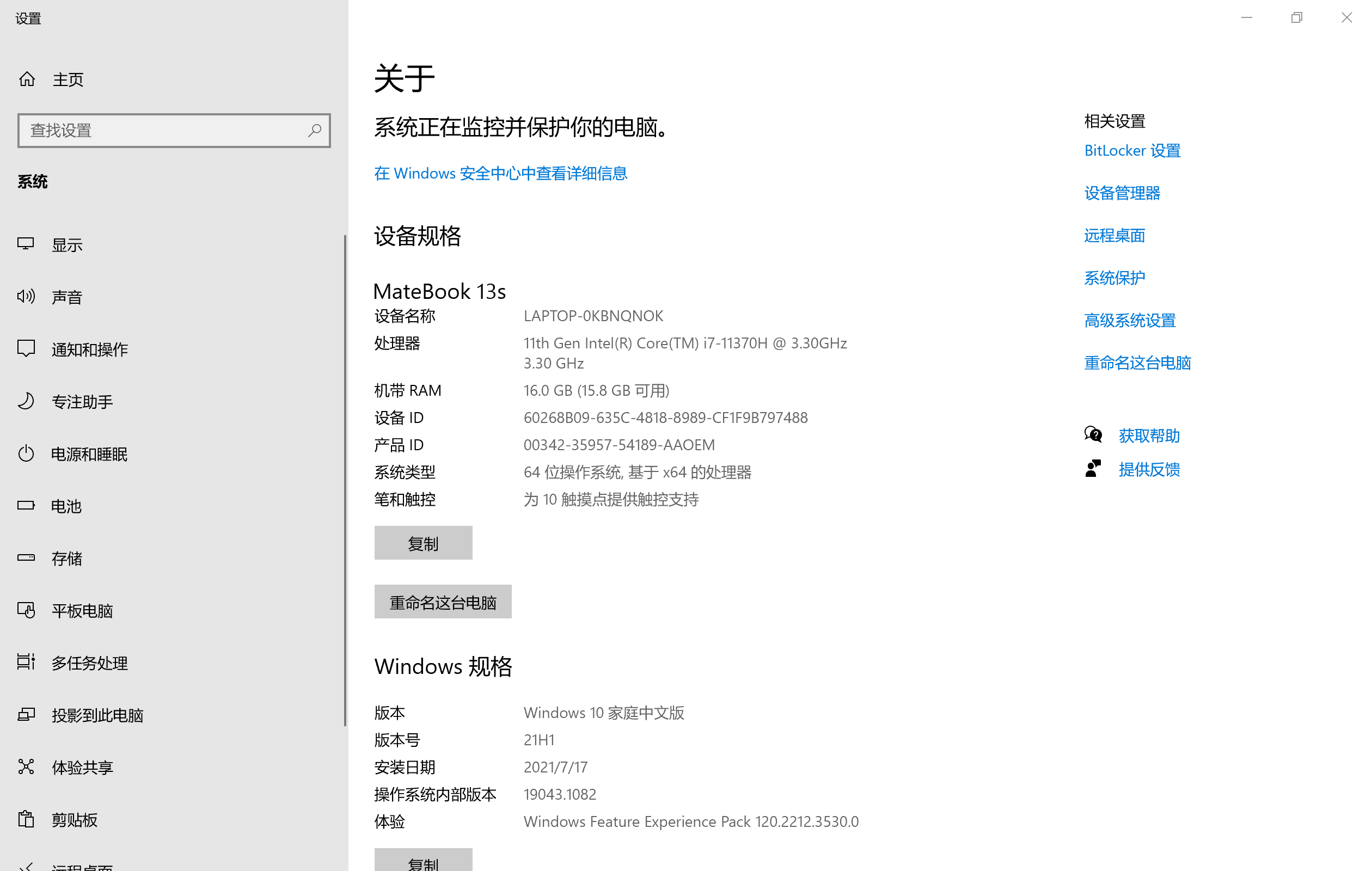
Task: Click the 剪贴板 clipboard icon
Action: (x=26, y=819)
